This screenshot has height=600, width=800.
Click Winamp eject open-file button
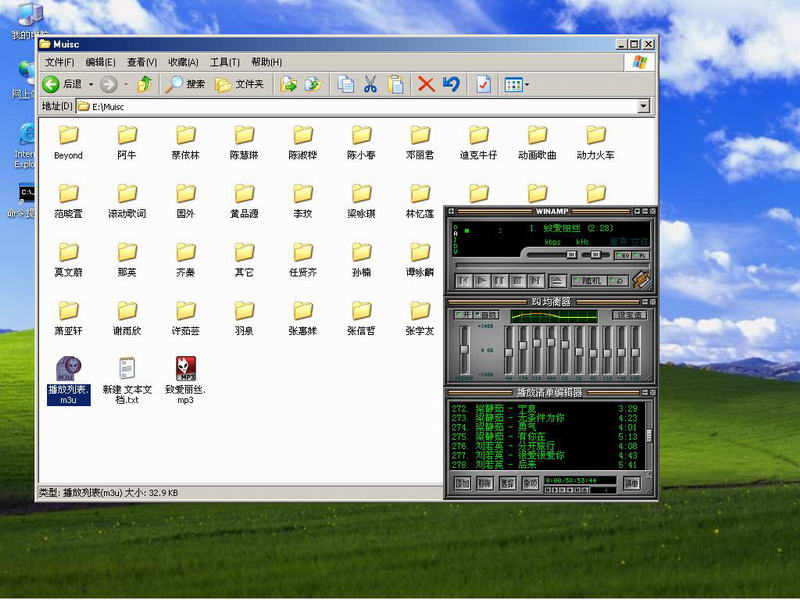557,281
